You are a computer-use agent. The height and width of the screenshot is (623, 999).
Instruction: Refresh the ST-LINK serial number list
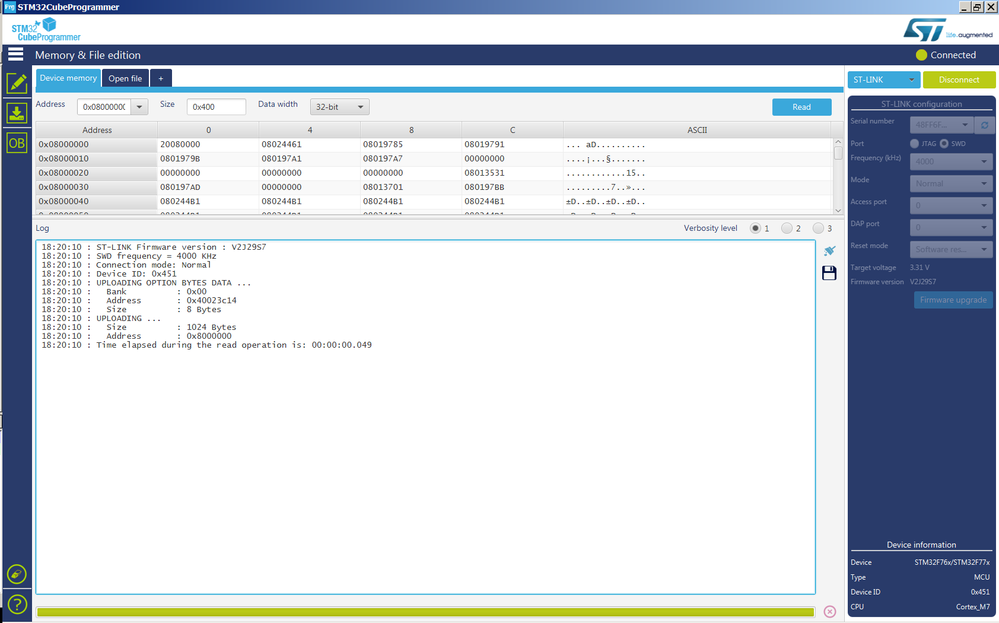(x=984, y=125)
